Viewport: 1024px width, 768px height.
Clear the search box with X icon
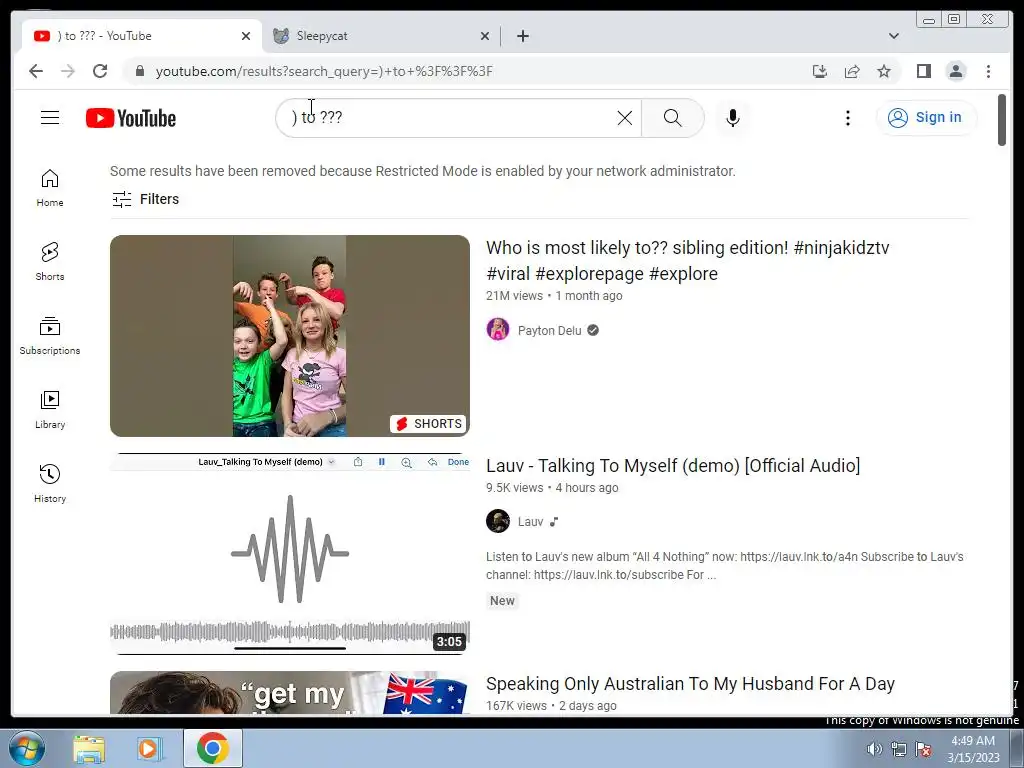[x=625, y=118]
